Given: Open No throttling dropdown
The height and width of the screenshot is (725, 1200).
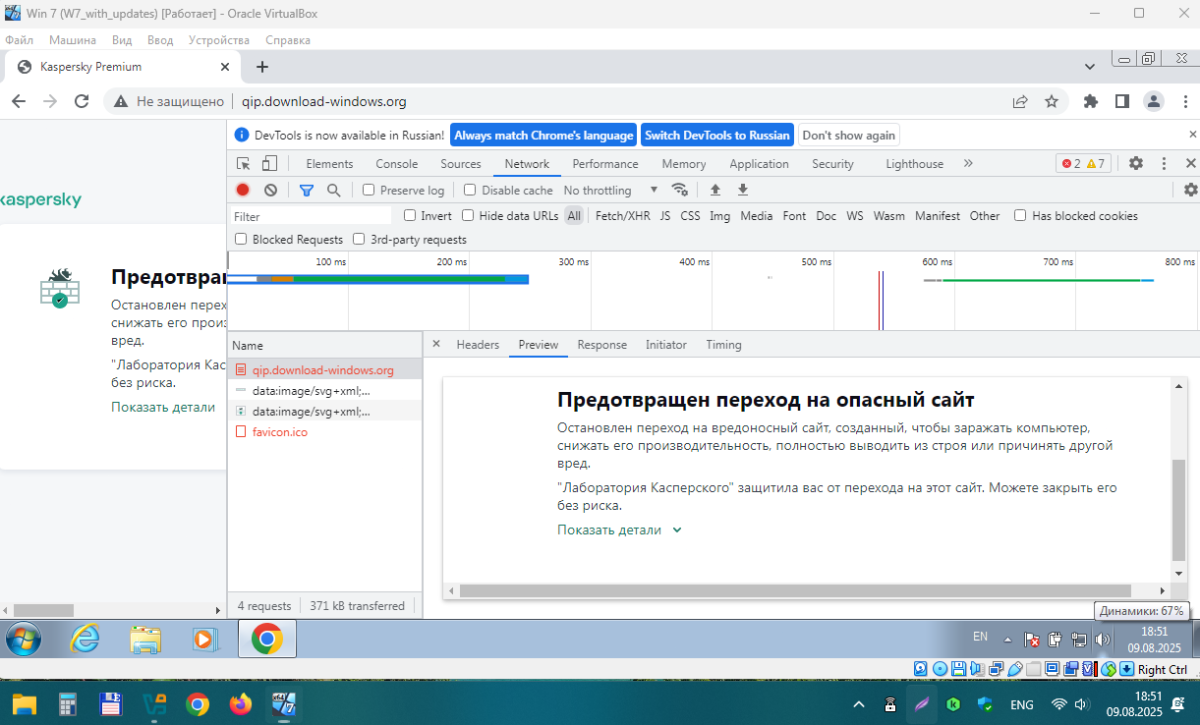Looking at the screenshot, I should (x=610, y=190).
